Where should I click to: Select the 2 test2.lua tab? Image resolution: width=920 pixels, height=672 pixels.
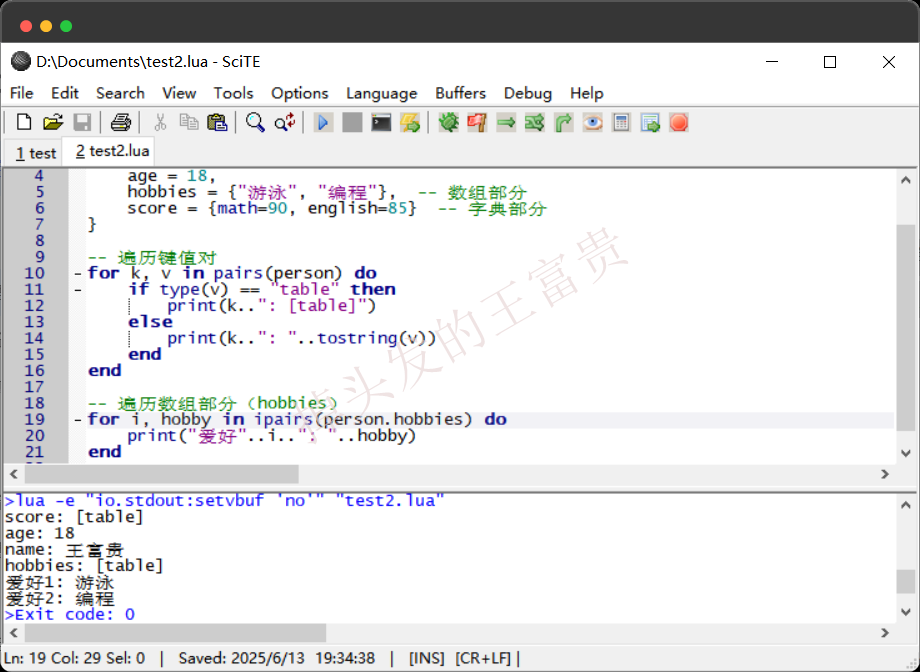(x=109, y=151)
